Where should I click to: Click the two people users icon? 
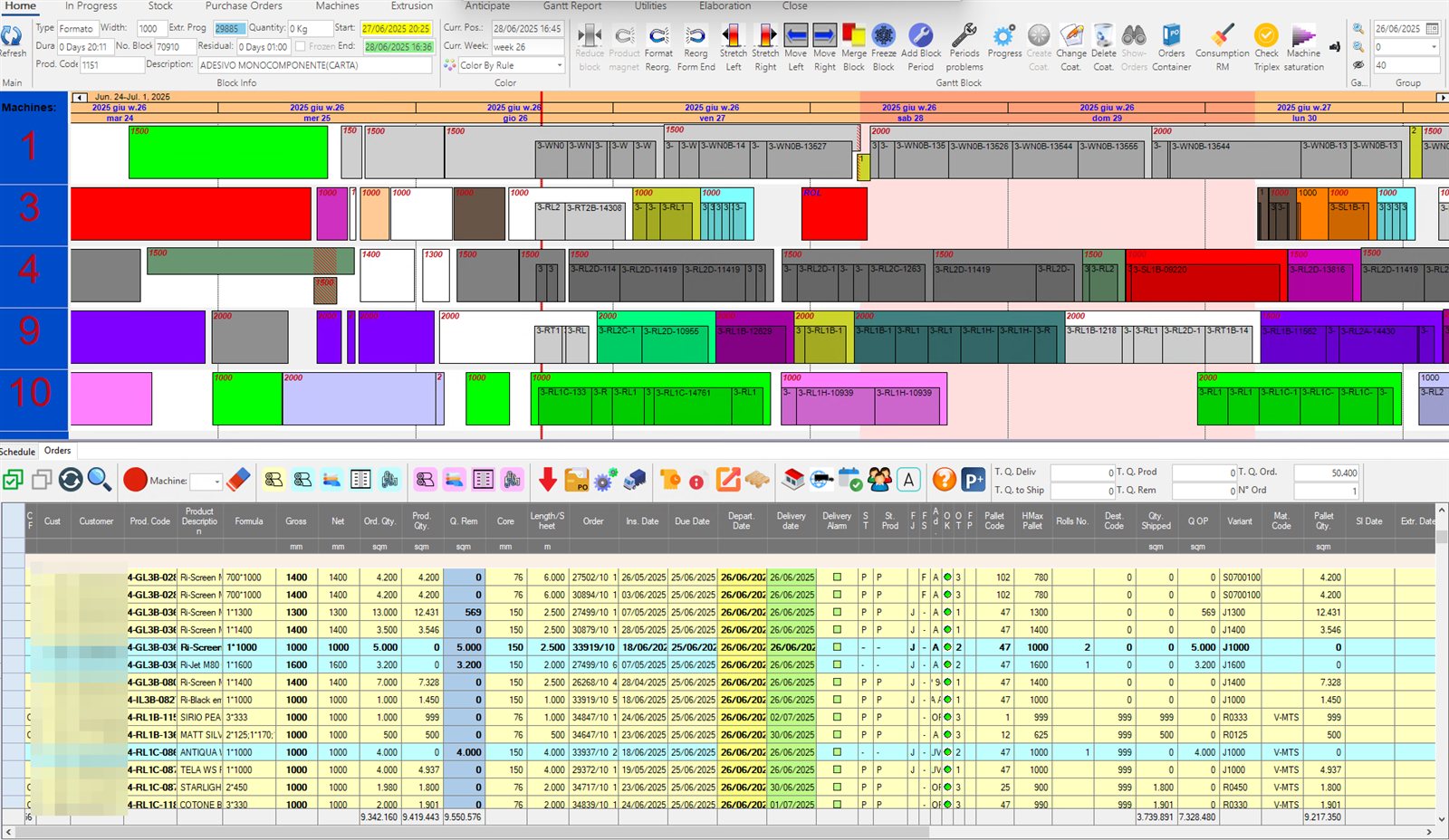(x=879, y=480)
